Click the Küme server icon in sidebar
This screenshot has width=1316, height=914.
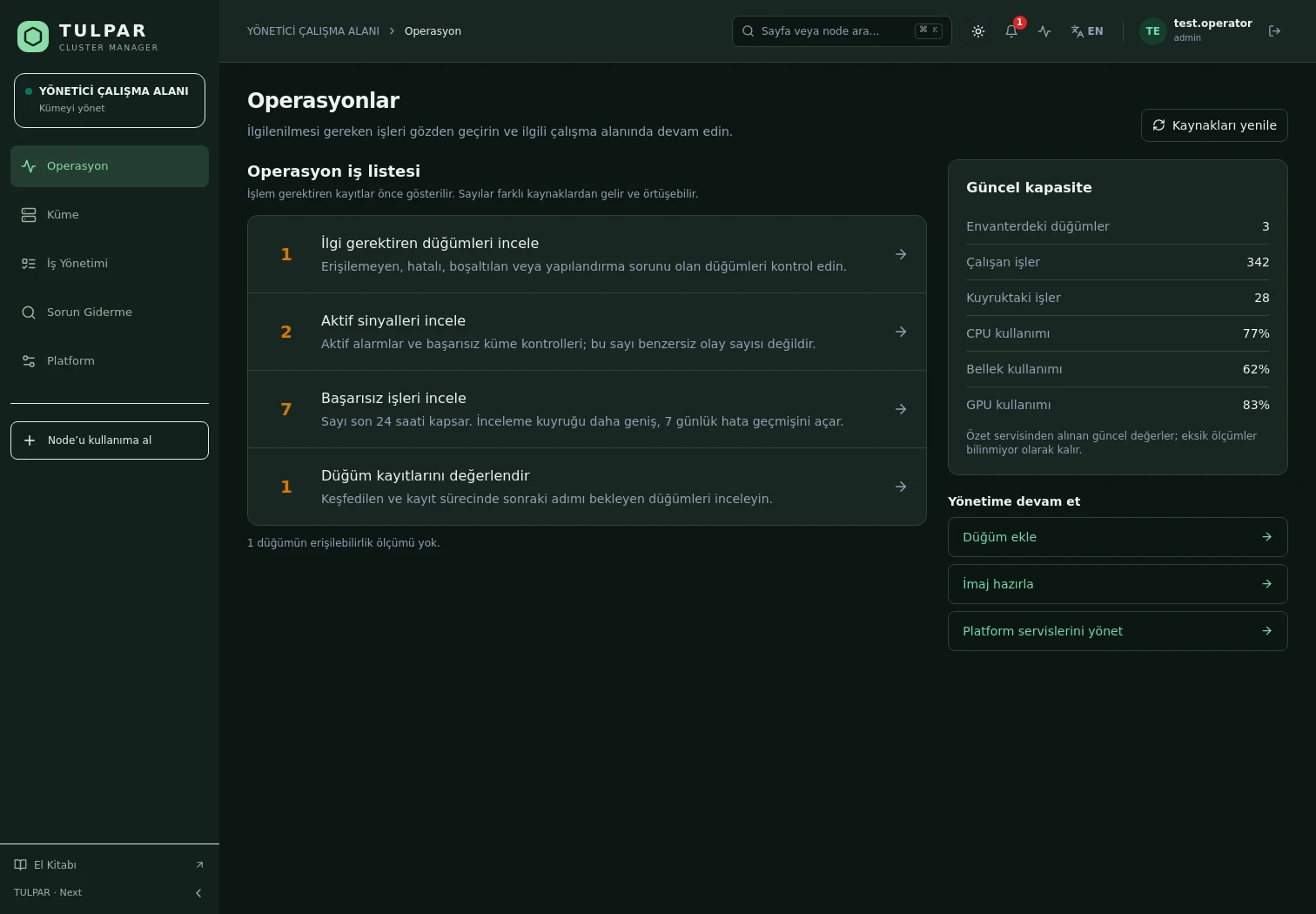[x=29, y=215]
